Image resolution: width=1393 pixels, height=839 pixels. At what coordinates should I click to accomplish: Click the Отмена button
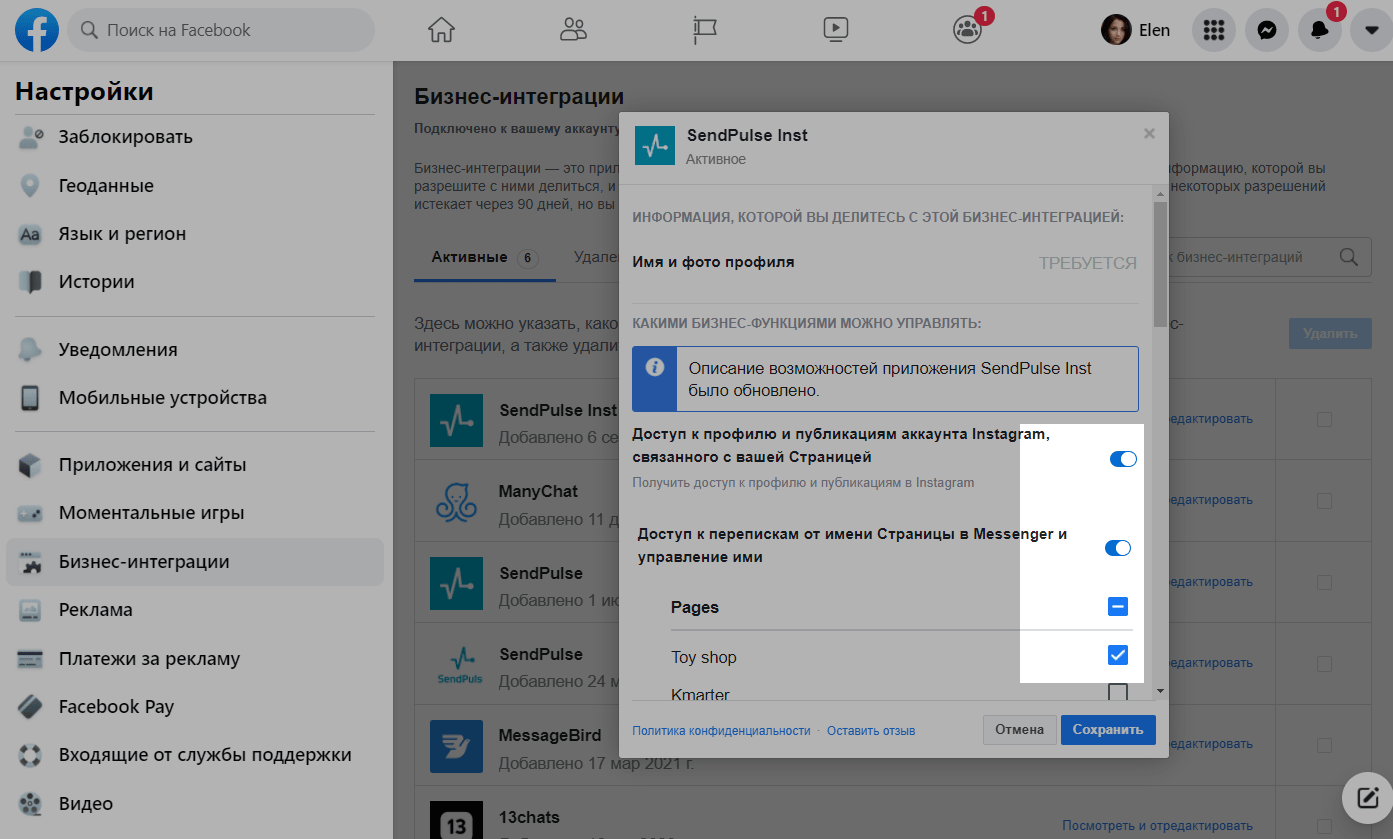coord(1019,730)
